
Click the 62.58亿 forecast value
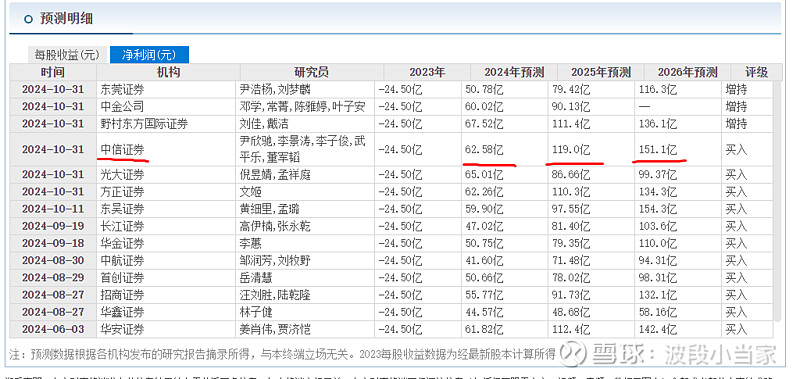(484, 149)
